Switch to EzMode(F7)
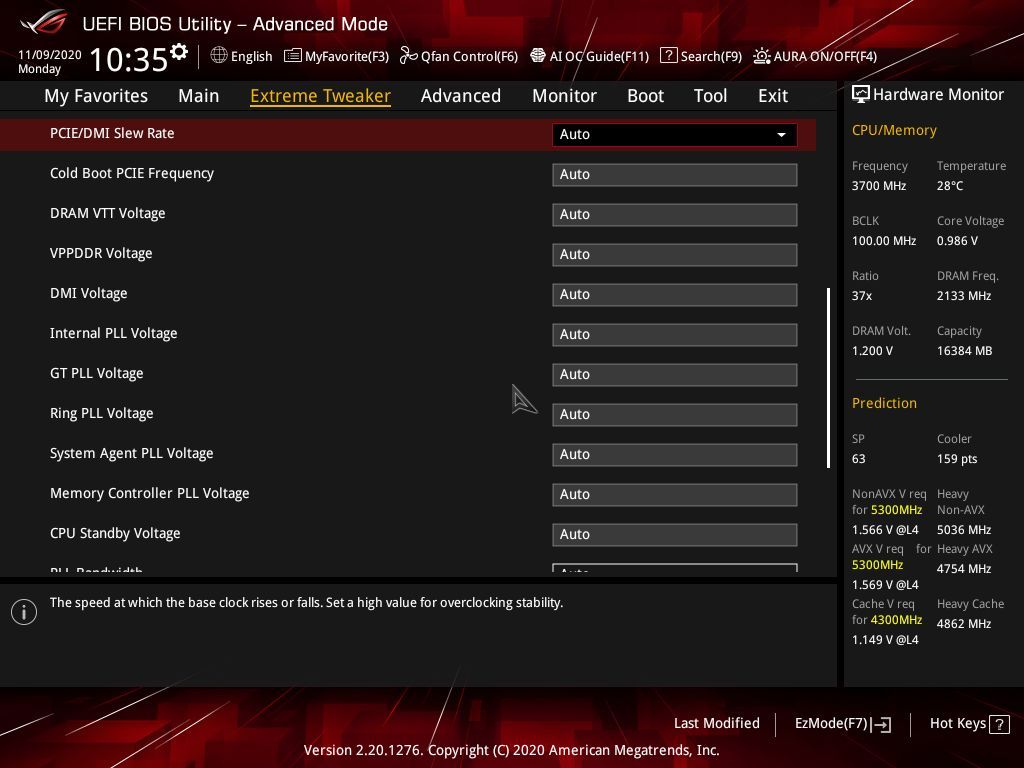Viewport: 1024px width, 768px height. click(842, 724)
